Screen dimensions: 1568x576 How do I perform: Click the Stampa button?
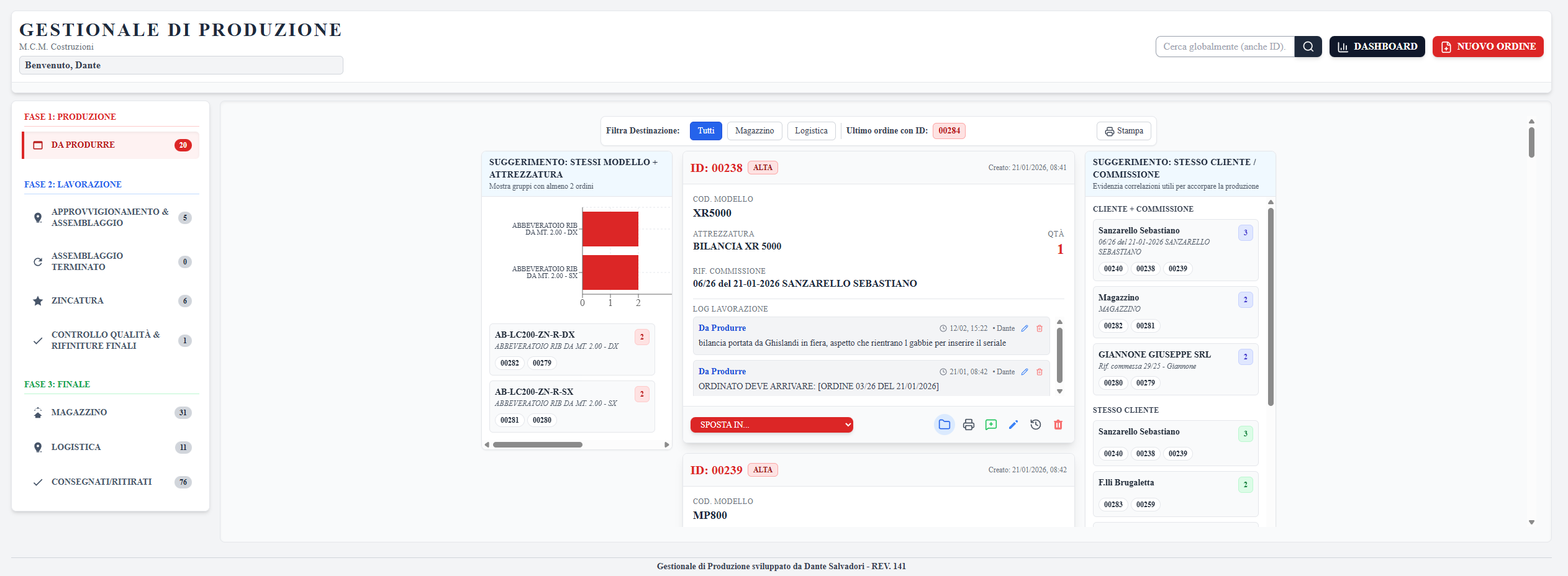(x=1124, y=131)
